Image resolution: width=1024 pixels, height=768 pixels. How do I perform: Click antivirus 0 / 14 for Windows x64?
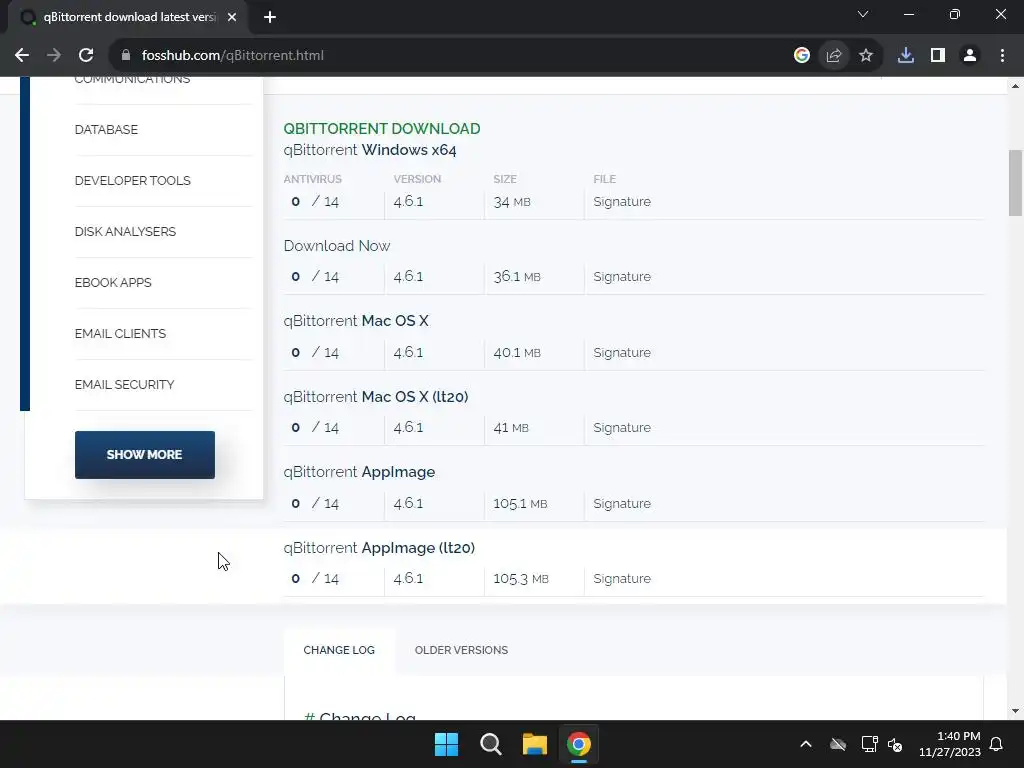tap(315, 202)
